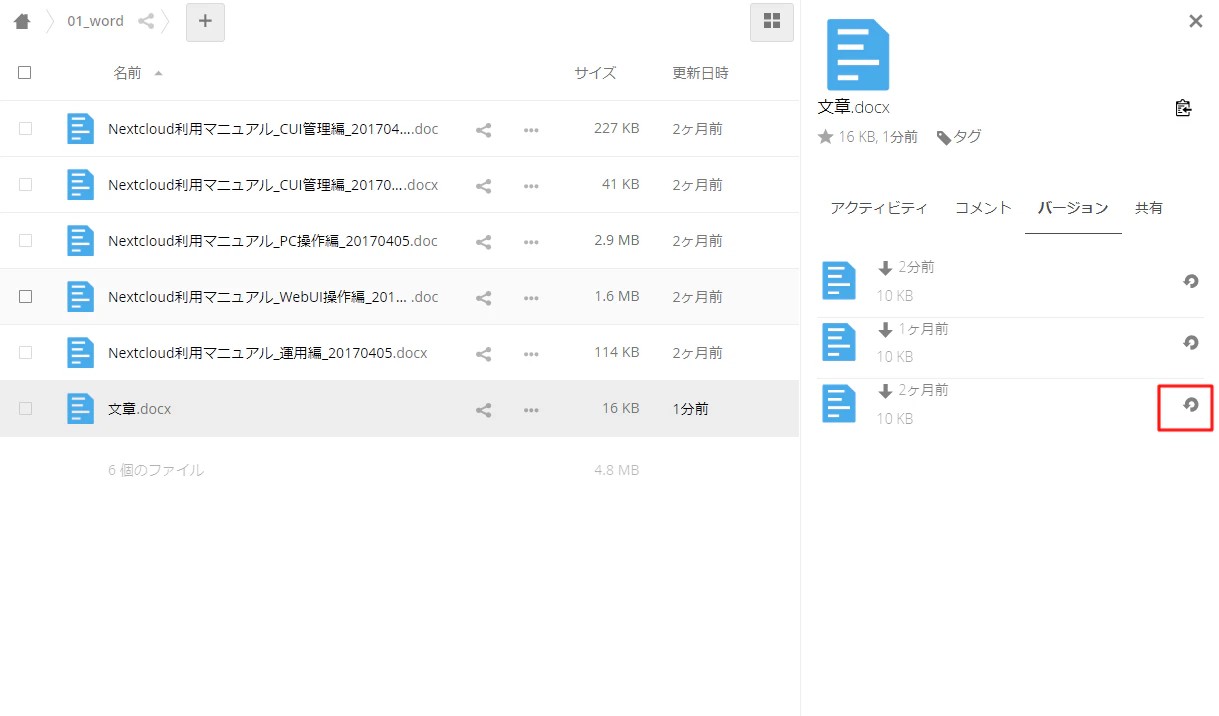Open more actions for 41 KB .docx file
Image resolution: width=1219 pixels, height=716 pixels.
click(531, 185)
